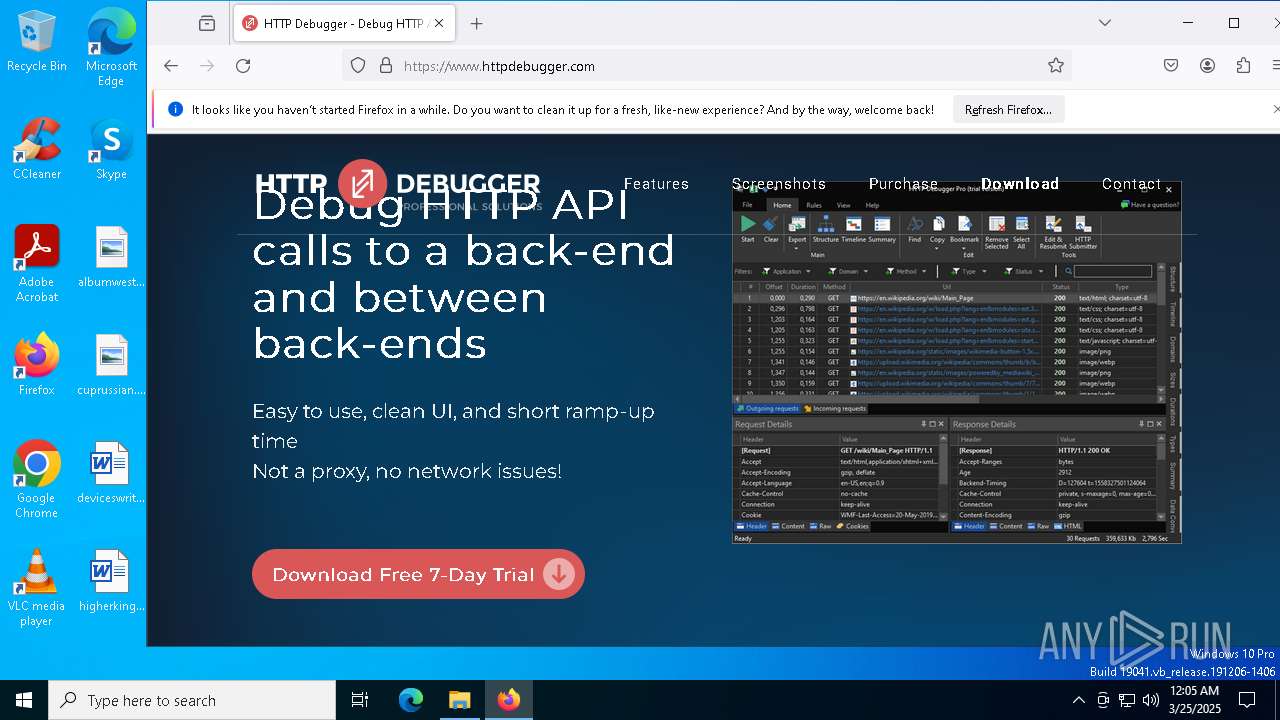Launch Google Chrome desktop shortcut

37,480
